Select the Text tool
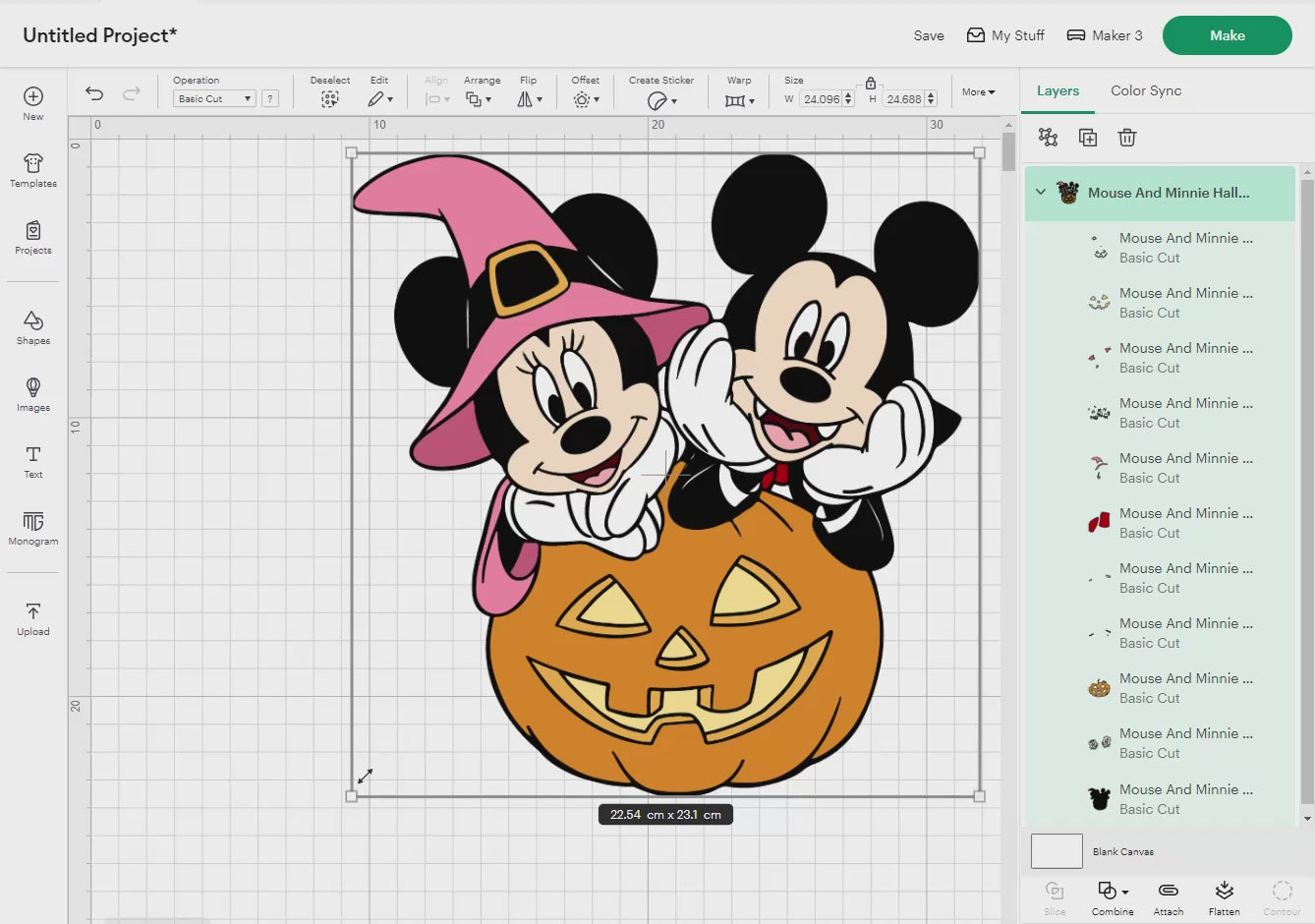The width and height of the screenshot is (1315, 924). coord(33,461)
